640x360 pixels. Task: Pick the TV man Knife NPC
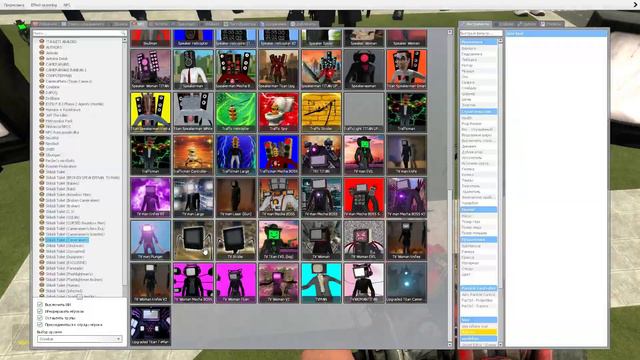[x=407, y=155]
